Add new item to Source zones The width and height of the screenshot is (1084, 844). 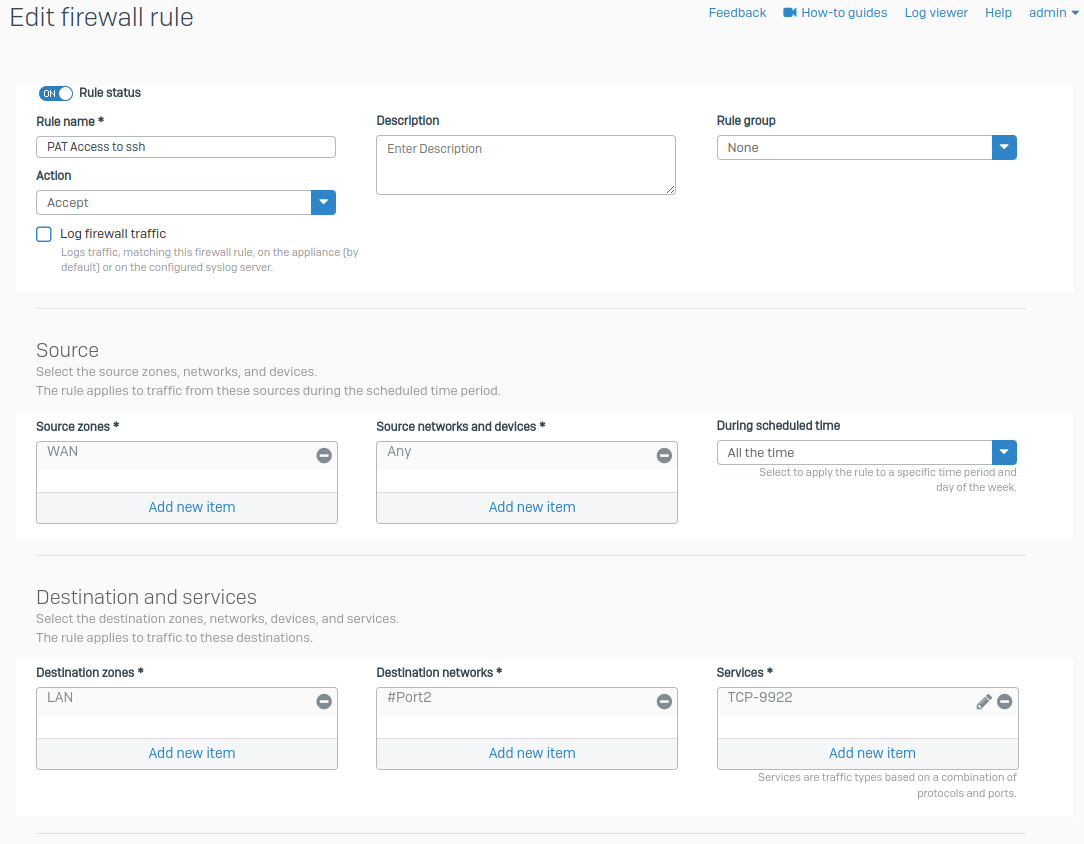(x=191, y=507)
